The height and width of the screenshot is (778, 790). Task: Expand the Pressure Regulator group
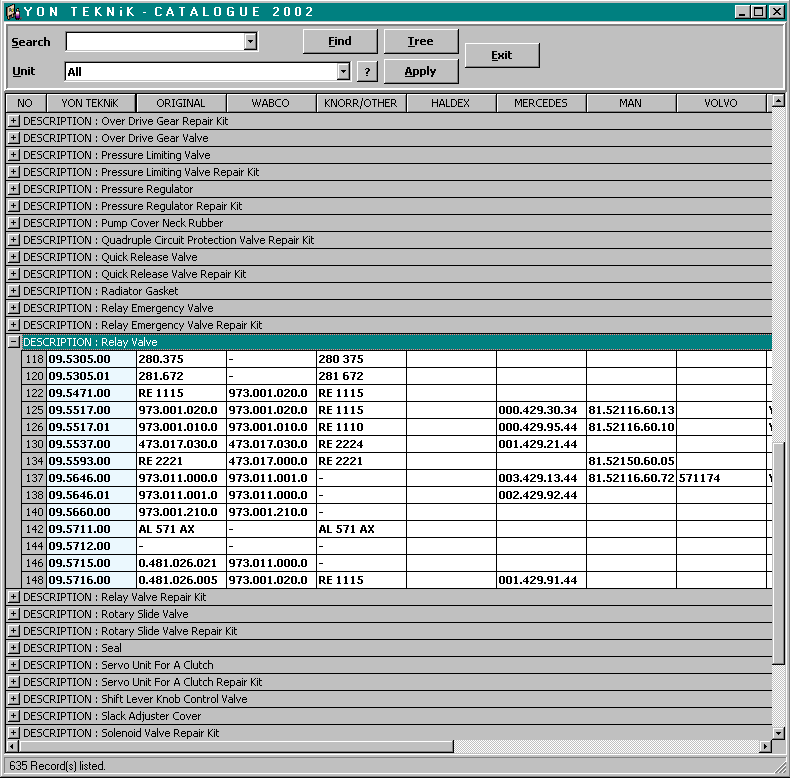tap(14, 189)
